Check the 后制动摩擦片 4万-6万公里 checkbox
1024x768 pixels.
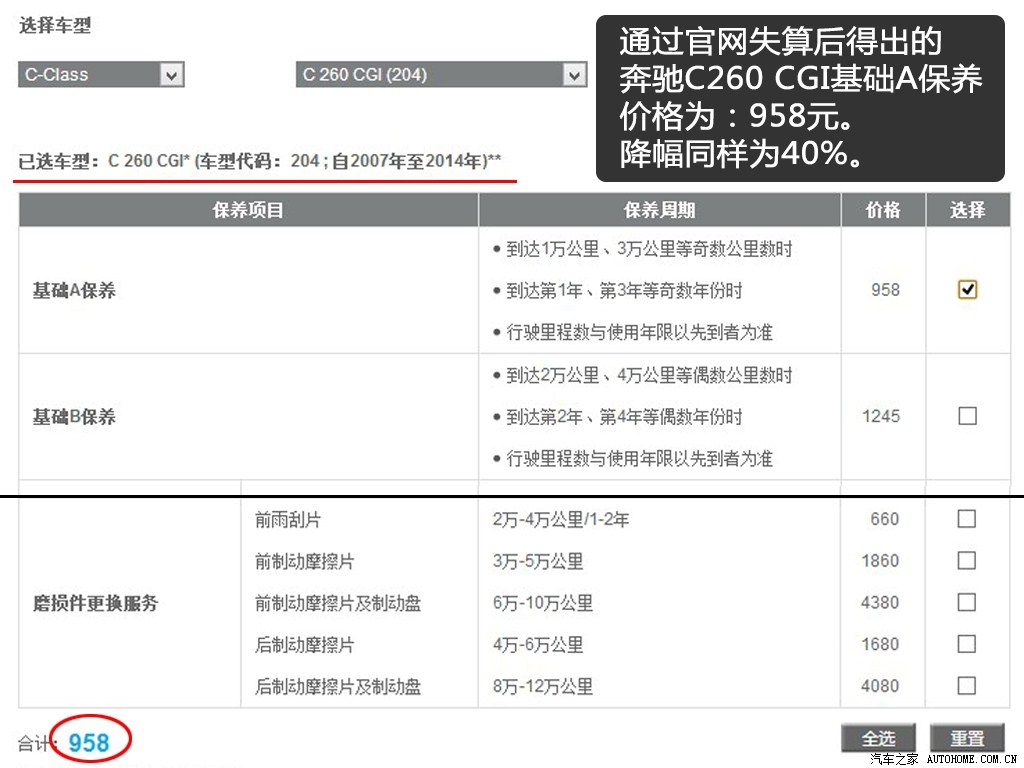pyautogui.click(x=967, y=644)
